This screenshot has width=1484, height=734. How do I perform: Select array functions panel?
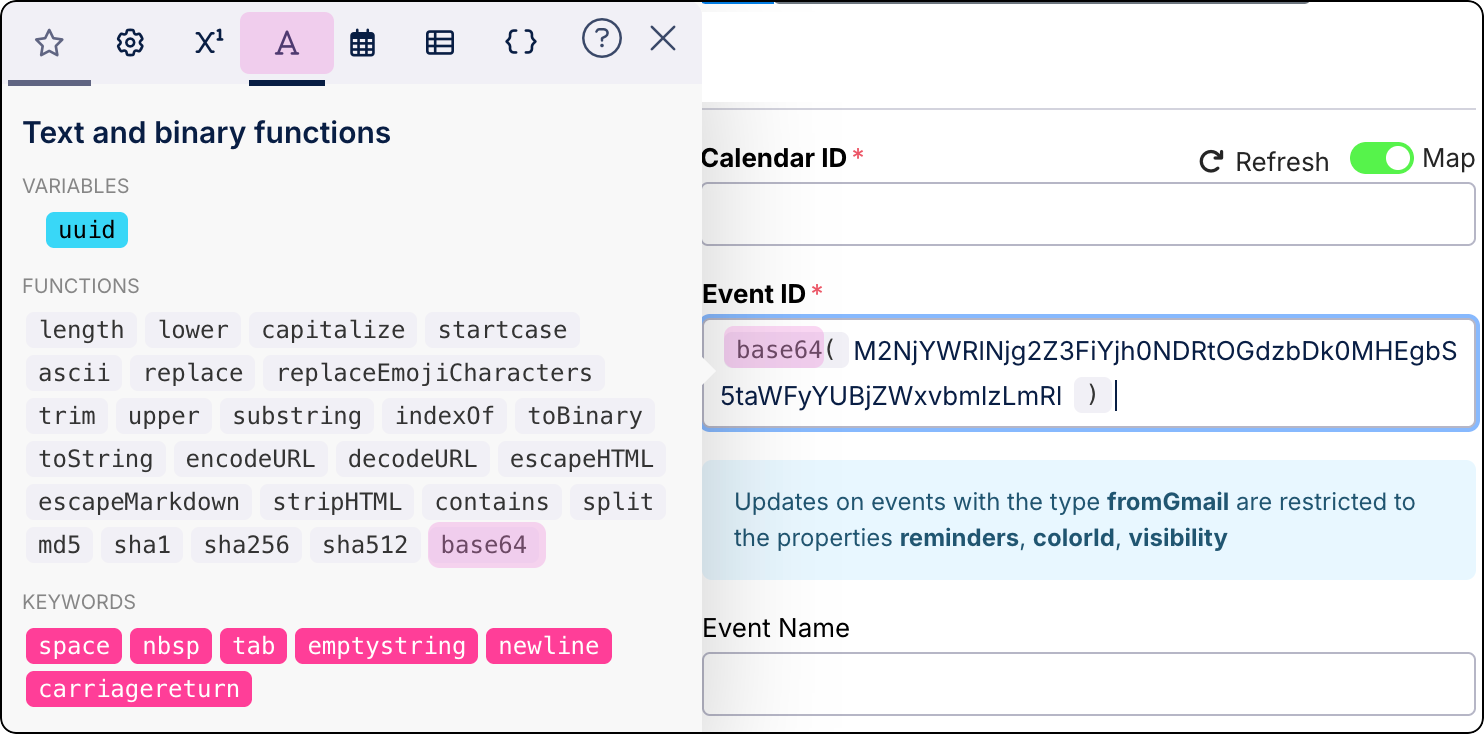pos(440,43)
